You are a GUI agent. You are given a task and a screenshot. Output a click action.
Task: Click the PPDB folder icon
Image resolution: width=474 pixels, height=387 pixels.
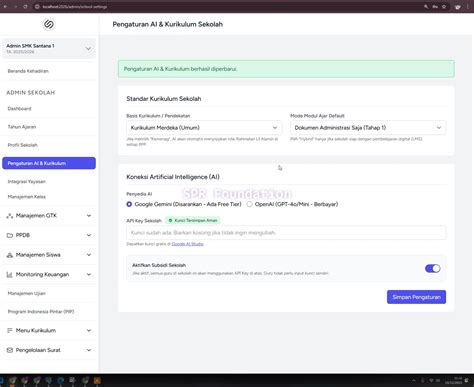(x=10, y=235)
